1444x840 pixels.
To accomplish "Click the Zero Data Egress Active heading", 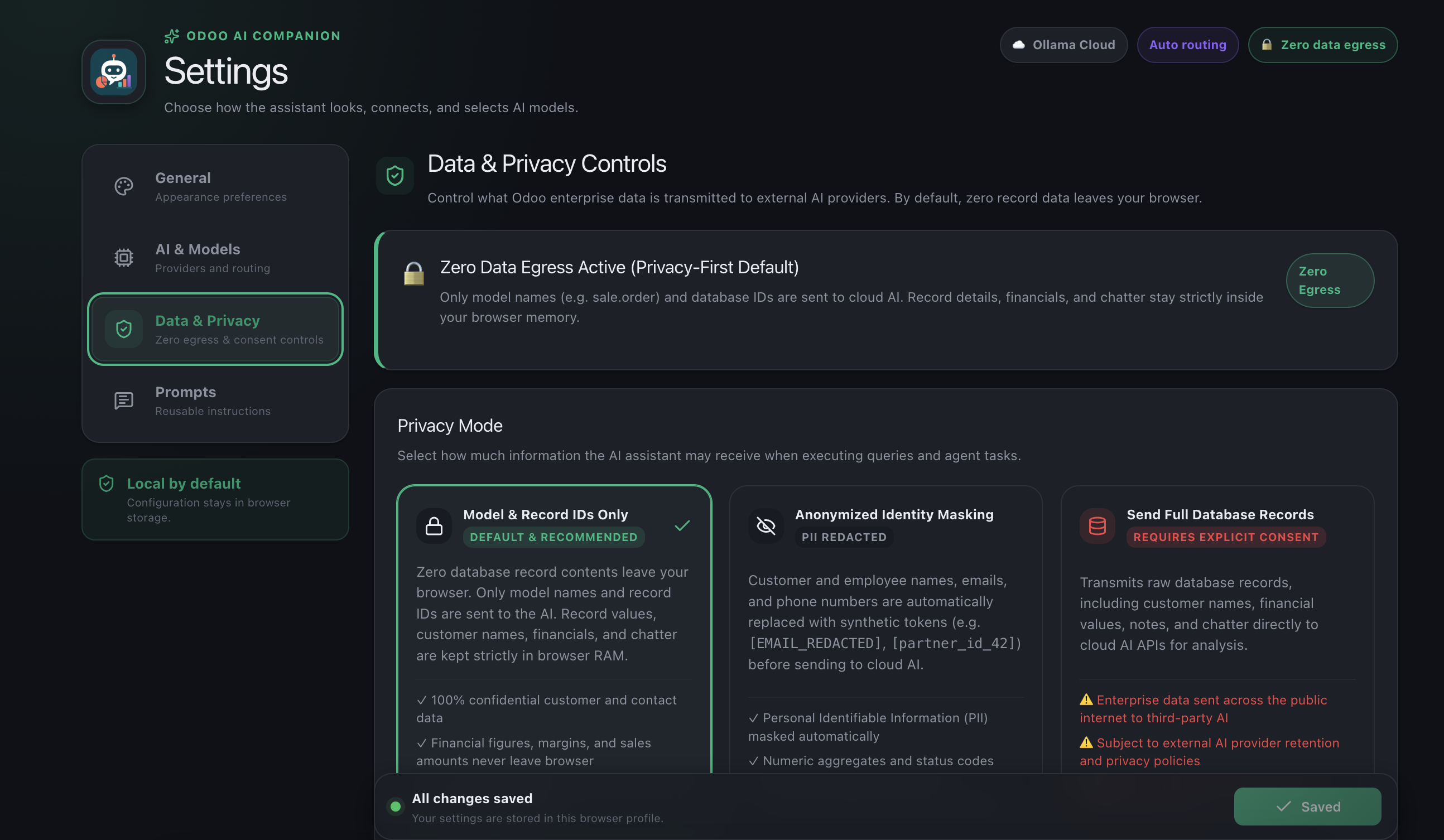I will tap(619, 268).
